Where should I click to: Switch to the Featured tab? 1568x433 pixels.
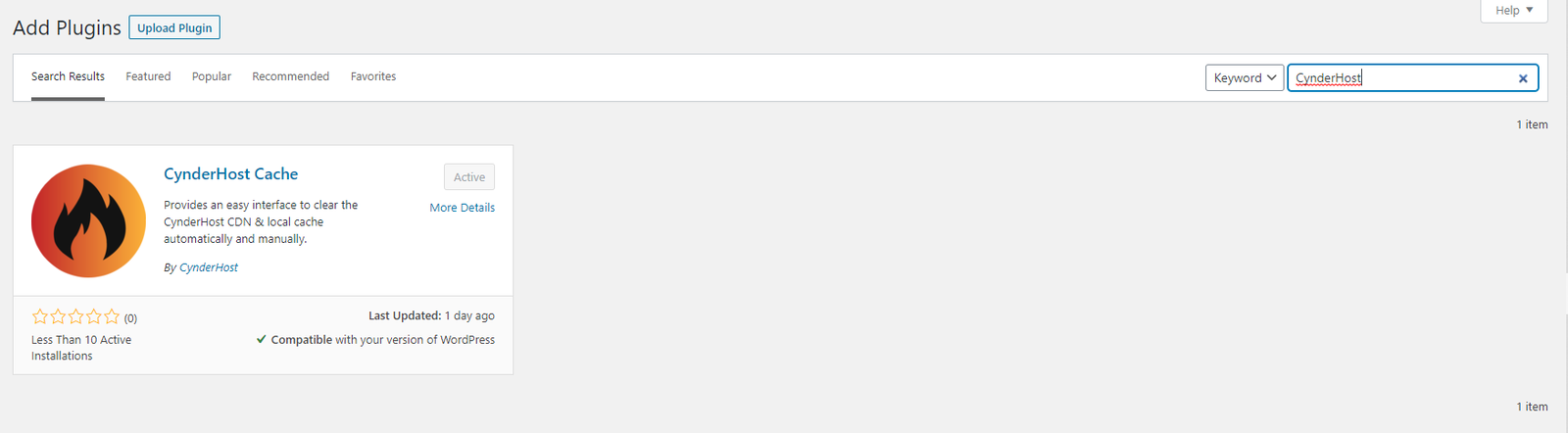pyautogui.click(x=148, y=76)
